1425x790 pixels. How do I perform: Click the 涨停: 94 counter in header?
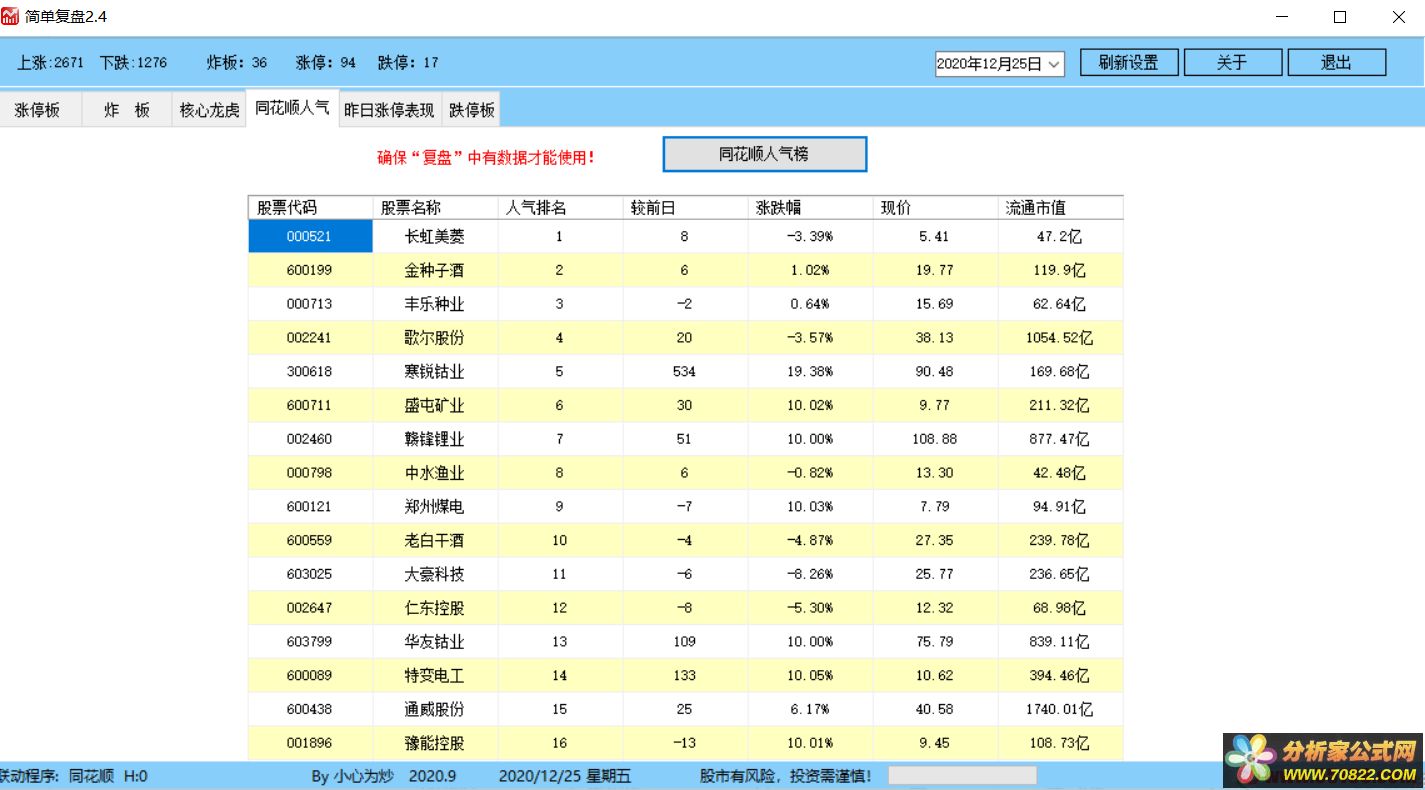tap(326, 63)
